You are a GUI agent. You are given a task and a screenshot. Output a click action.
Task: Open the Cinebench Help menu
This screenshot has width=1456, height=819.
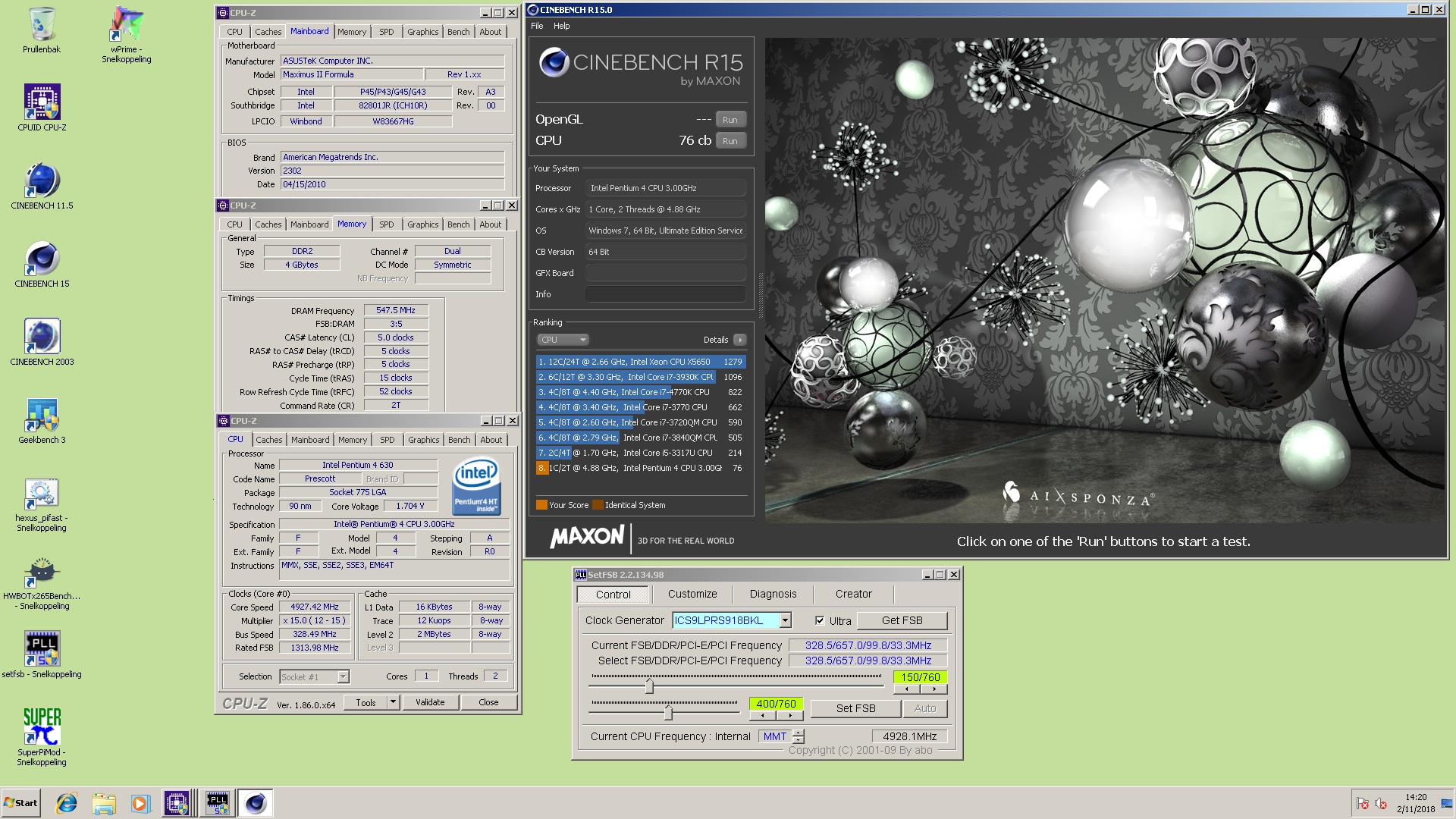(x=561, y=26)
